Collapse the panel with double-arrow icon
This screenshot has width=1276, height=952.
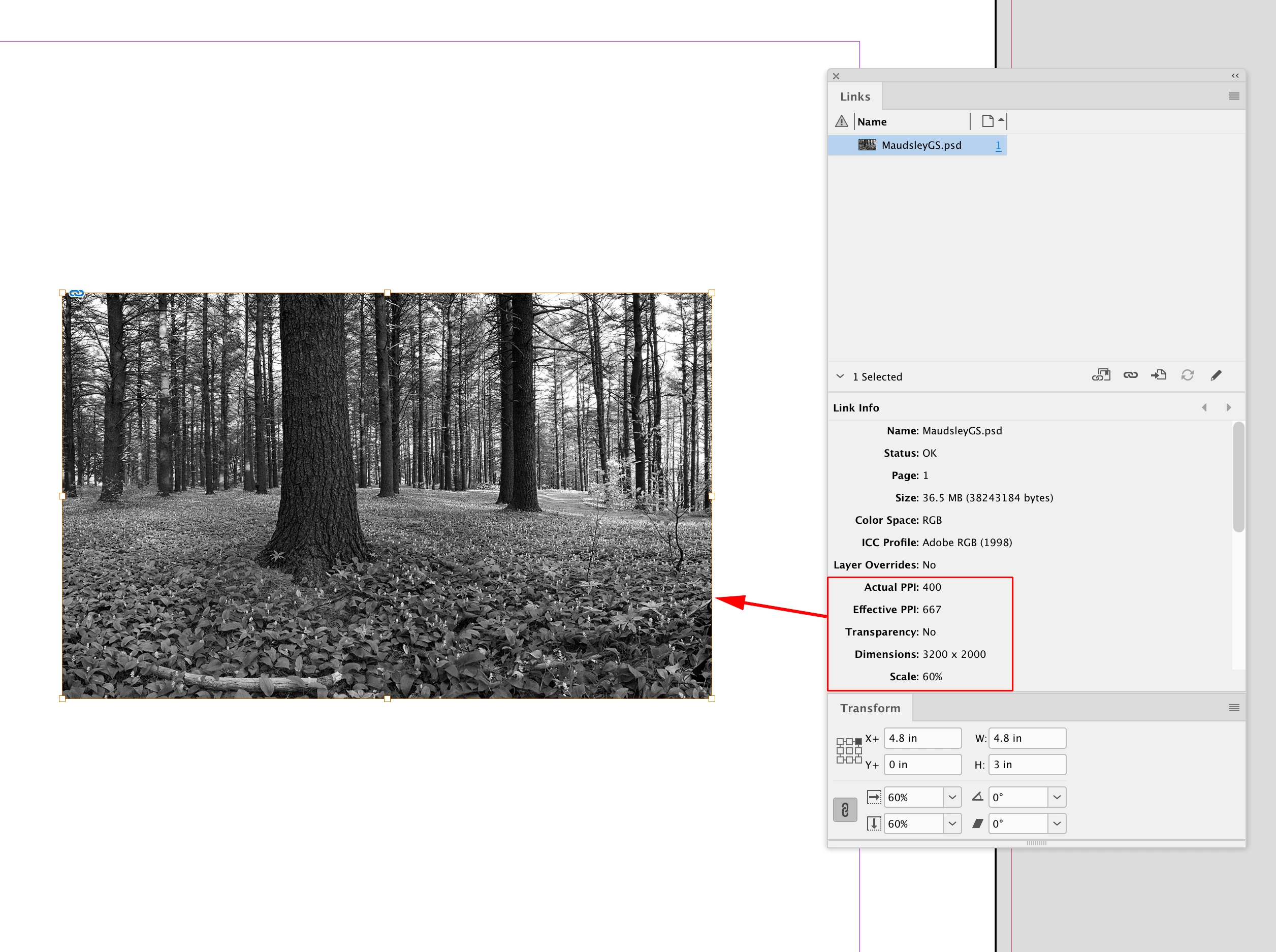(1235, 76)
